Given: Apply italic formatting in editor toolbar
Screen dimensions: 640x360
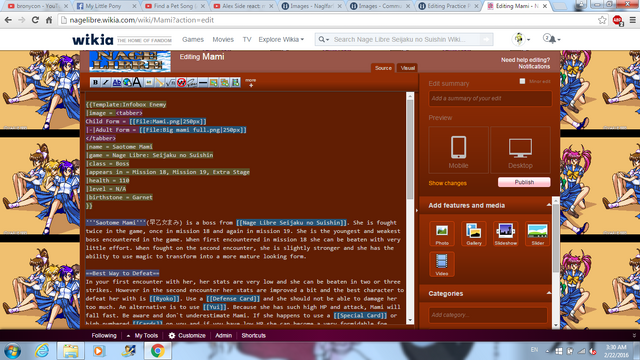Looking at the screenshot, I should point(106,82).
